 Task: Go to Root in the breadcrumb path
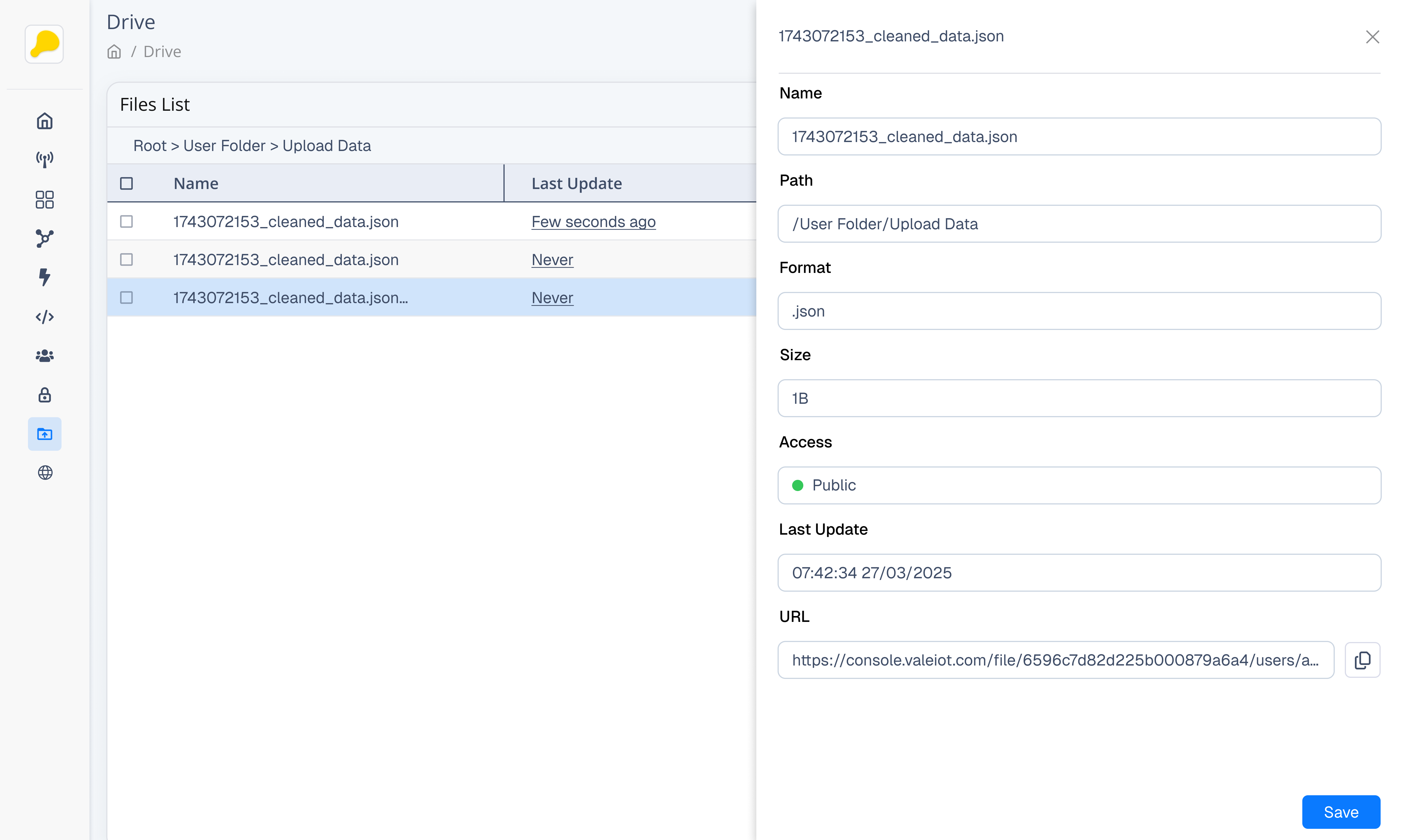pos(149,145)
